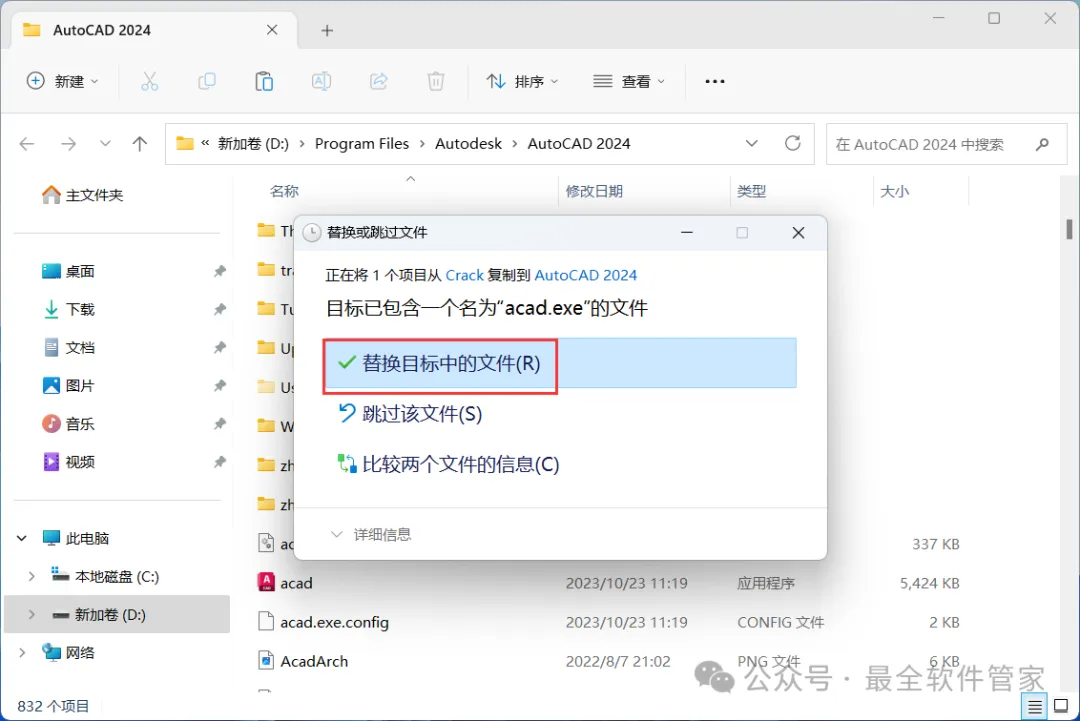This screenshot has height=721, width=1080.
Task: Refresh the current folder
Action: tap(793, 143)
